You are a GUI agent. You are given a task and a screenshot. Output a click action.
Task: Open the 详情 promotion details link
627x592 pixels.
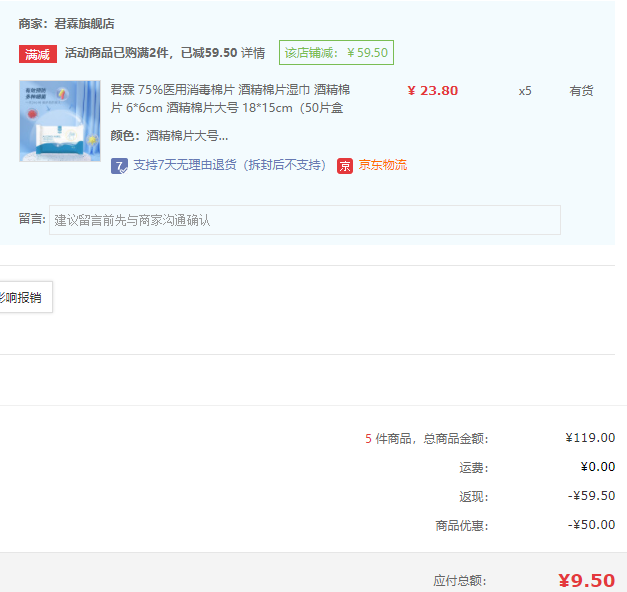[253, 53]
